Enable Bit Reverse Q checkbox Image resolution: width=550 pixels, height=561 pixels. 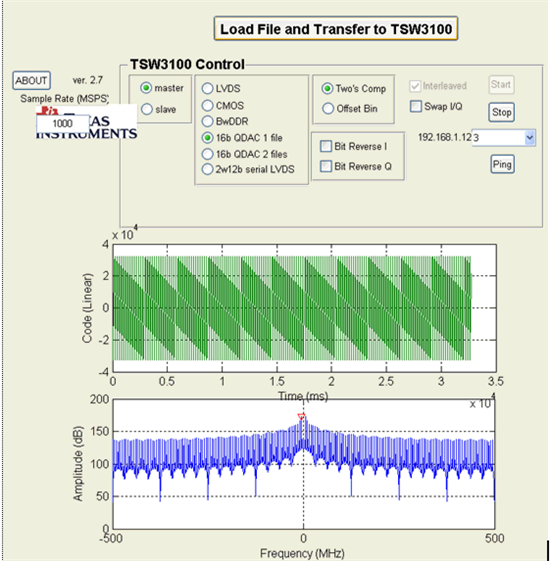pos(326,166)
